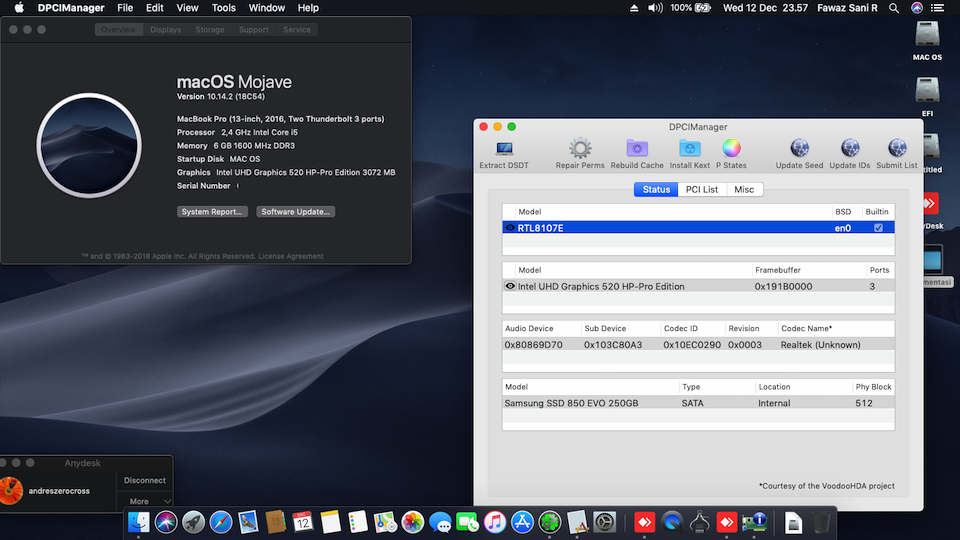This screenshot has width=960, height=540.
Task: Open the Tools menu in menu bar
Action: coord(224,8)
